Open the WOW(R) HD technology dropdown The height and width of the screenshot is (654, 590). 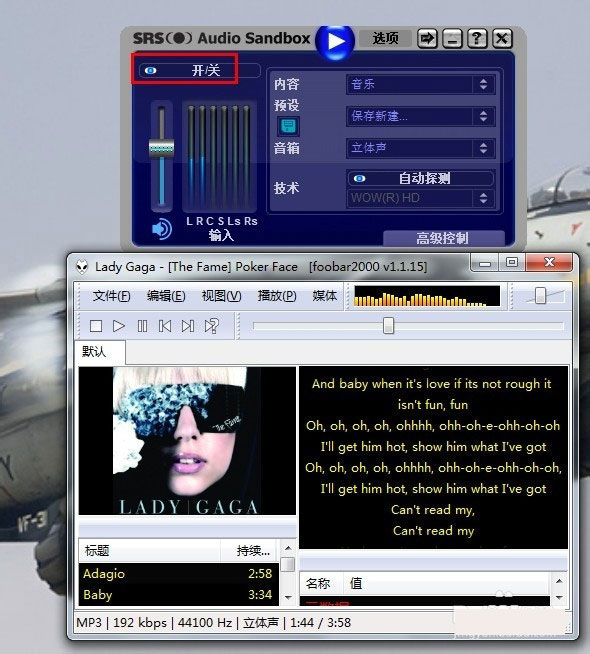tap(421, 198)
